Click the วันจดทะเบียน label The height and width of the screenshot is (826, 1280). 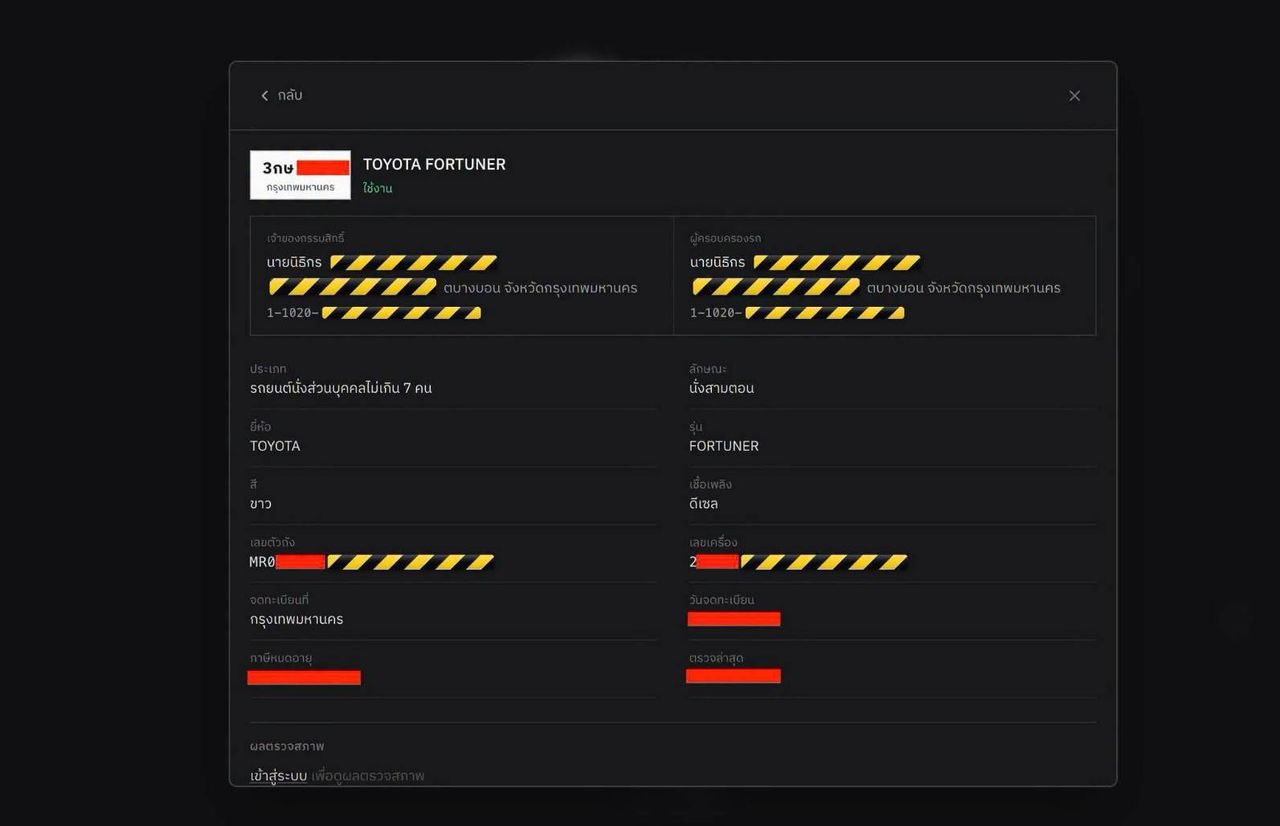(x=721, y=600)
